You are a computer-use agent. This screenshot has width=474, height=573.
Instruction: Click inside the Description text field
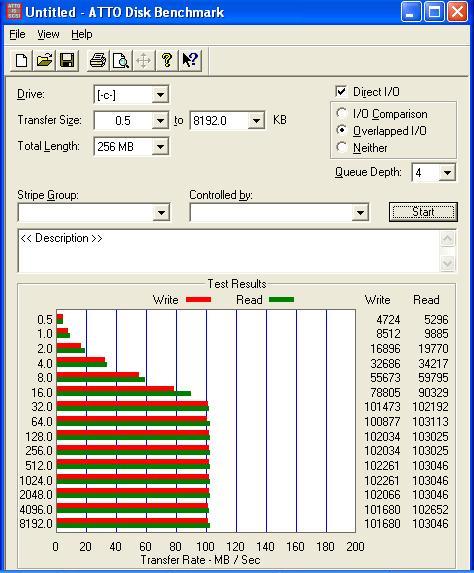tap(229, 251)
